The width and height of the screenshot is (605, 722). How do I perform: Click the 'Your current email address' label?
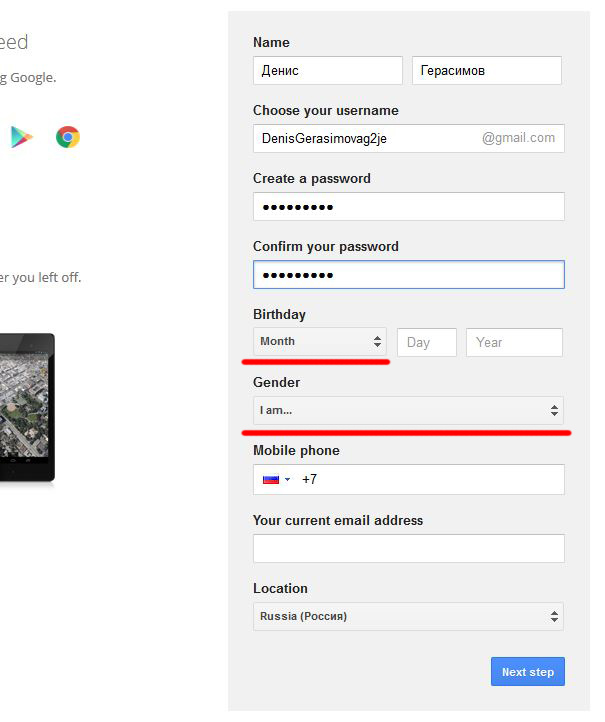pos(338,520)
